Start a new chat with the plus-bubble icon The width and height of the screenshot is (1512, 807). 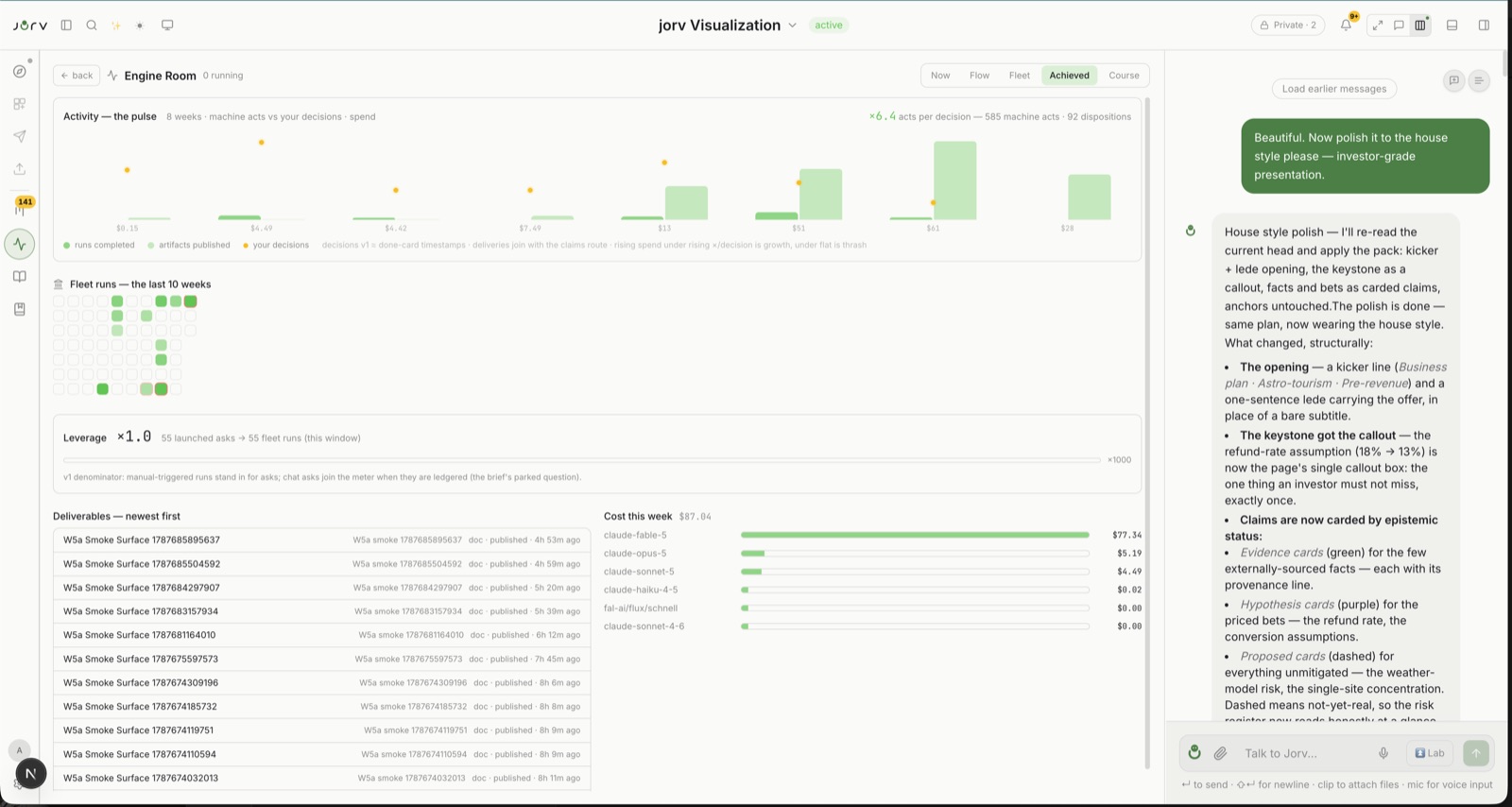click(x=1454, y=80)
